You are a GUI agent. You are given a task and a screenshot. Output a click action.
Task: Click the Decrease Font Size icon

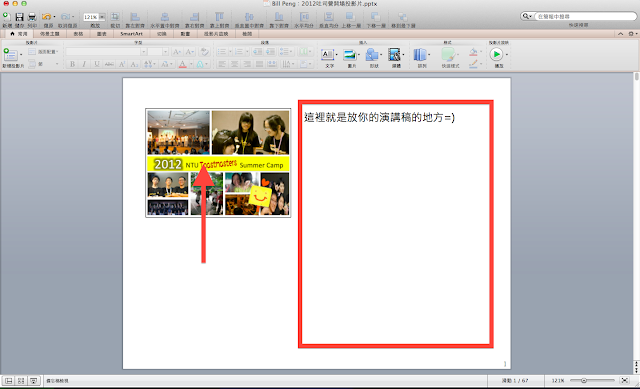(x=190, y=52)
